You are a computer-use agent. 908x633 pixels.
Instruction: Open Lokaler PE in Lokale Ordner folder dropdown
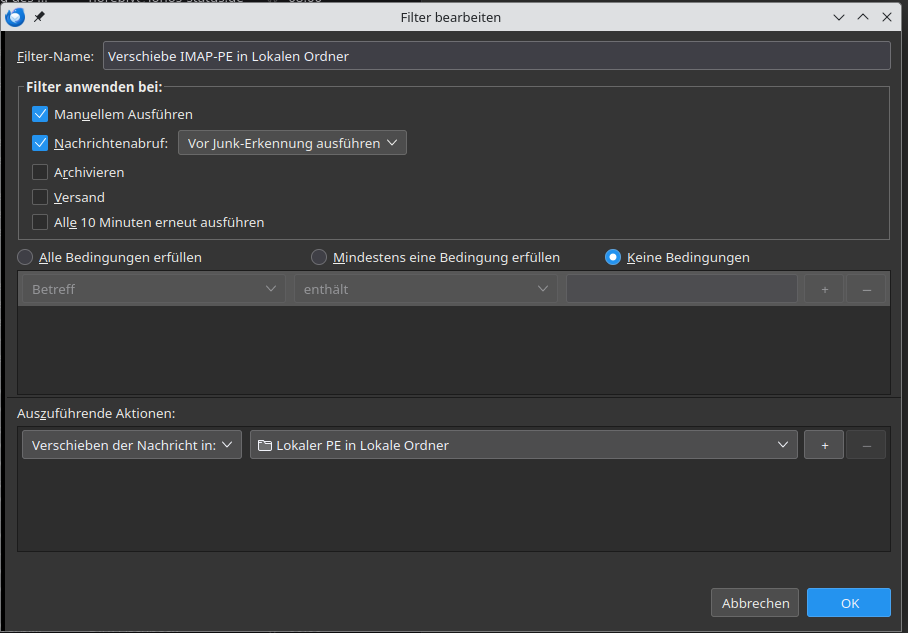(x=523, y=445)
